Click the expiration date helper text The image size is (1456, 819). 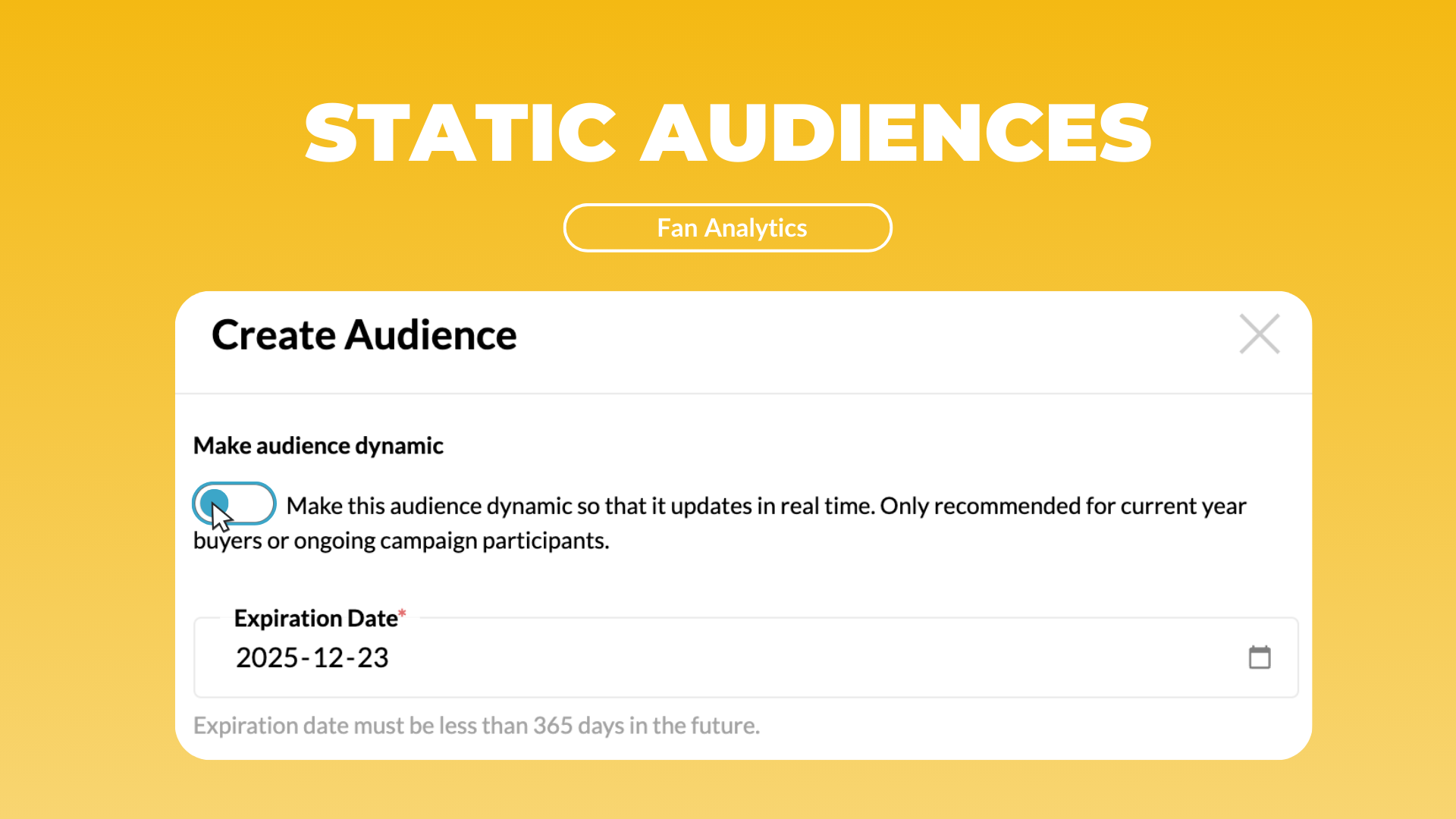pyautogui.click(x=477, y=726)
